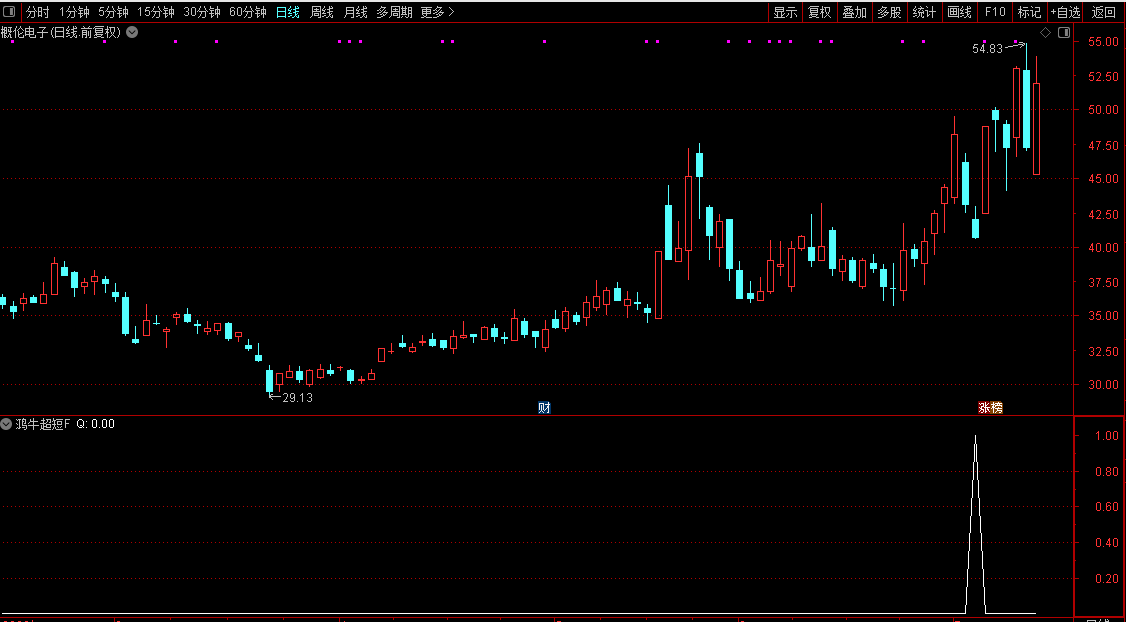Click the 0.20 indicator axis label

(1107, 578)
